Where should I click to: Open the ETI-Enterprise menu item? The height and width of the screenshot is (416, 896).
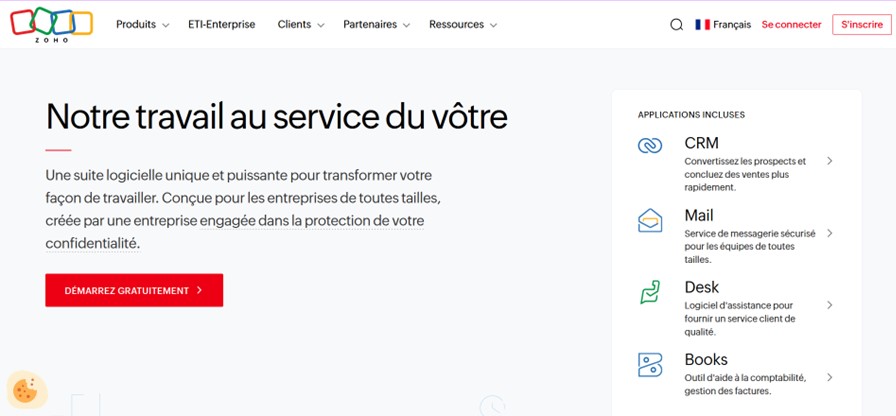tap(221, 25)
